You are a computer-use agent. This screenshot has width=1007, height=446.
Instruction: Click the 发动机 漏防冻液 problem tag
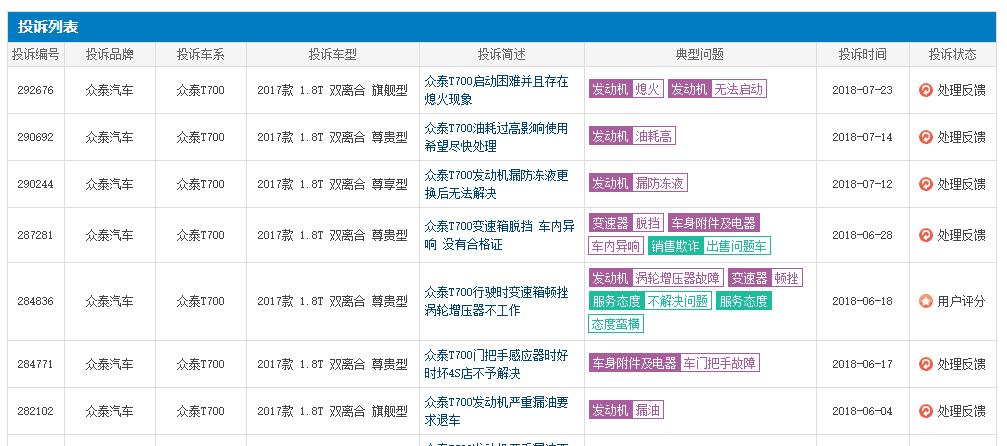638,183
